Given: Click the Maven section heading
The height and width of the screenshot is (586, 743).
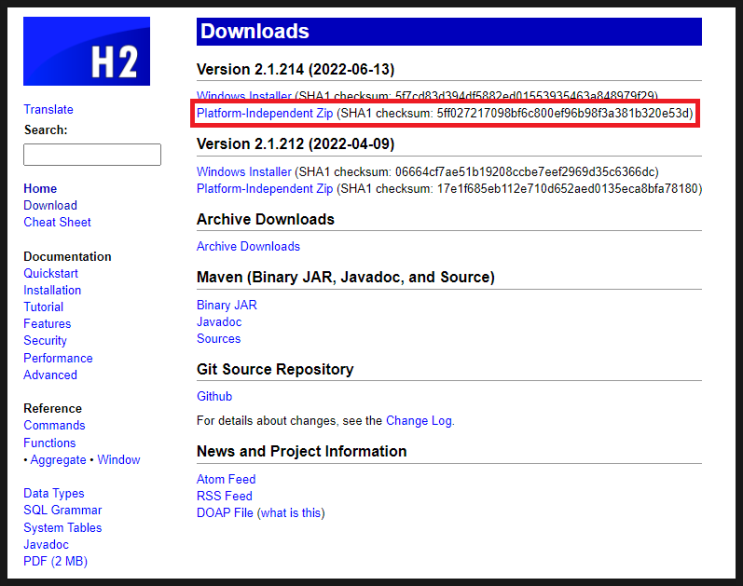Looking at the screenshot, I should [345, 277].
